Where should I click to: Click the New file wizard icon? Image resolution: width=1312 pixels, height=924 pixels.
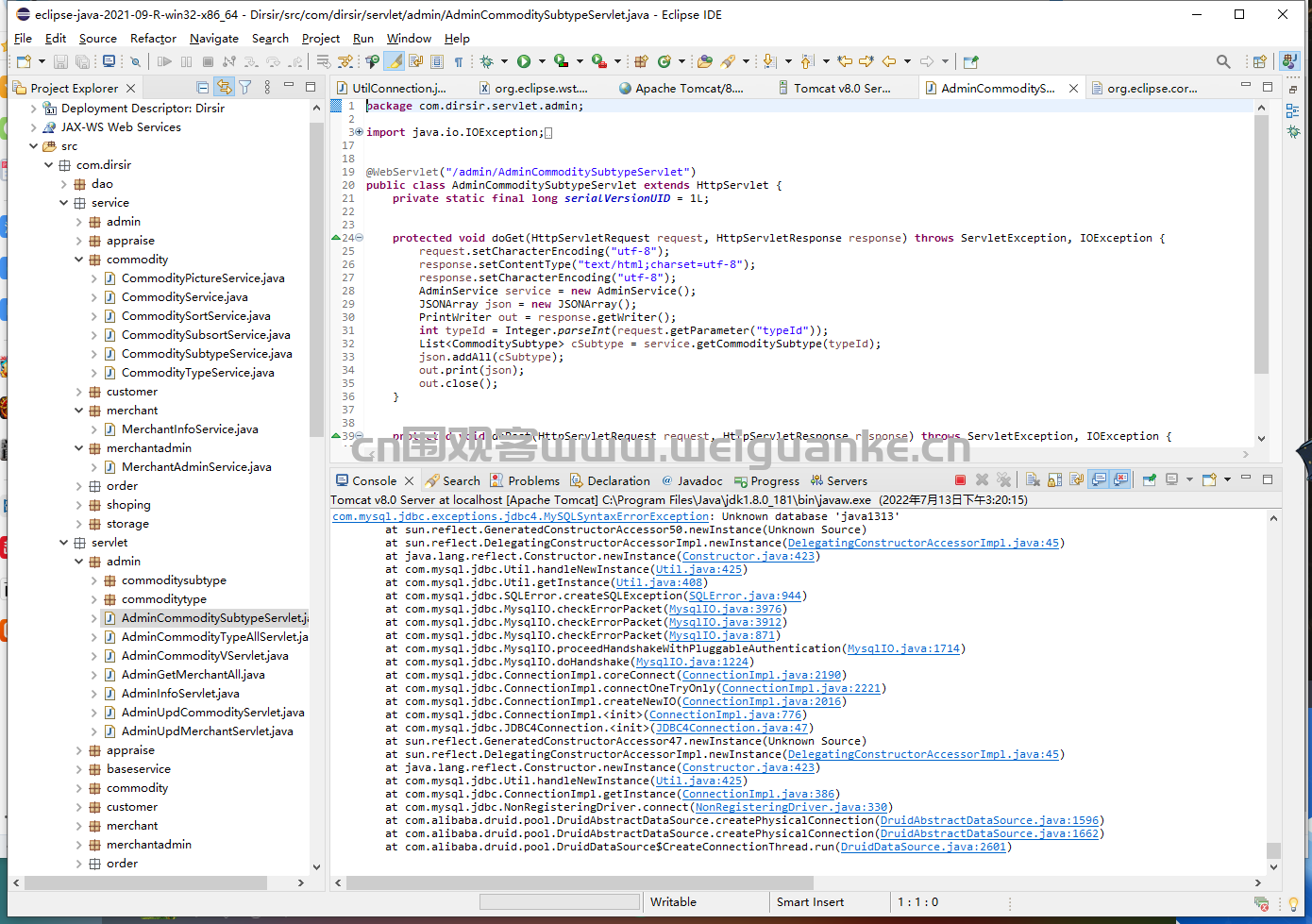pos(24,61)
